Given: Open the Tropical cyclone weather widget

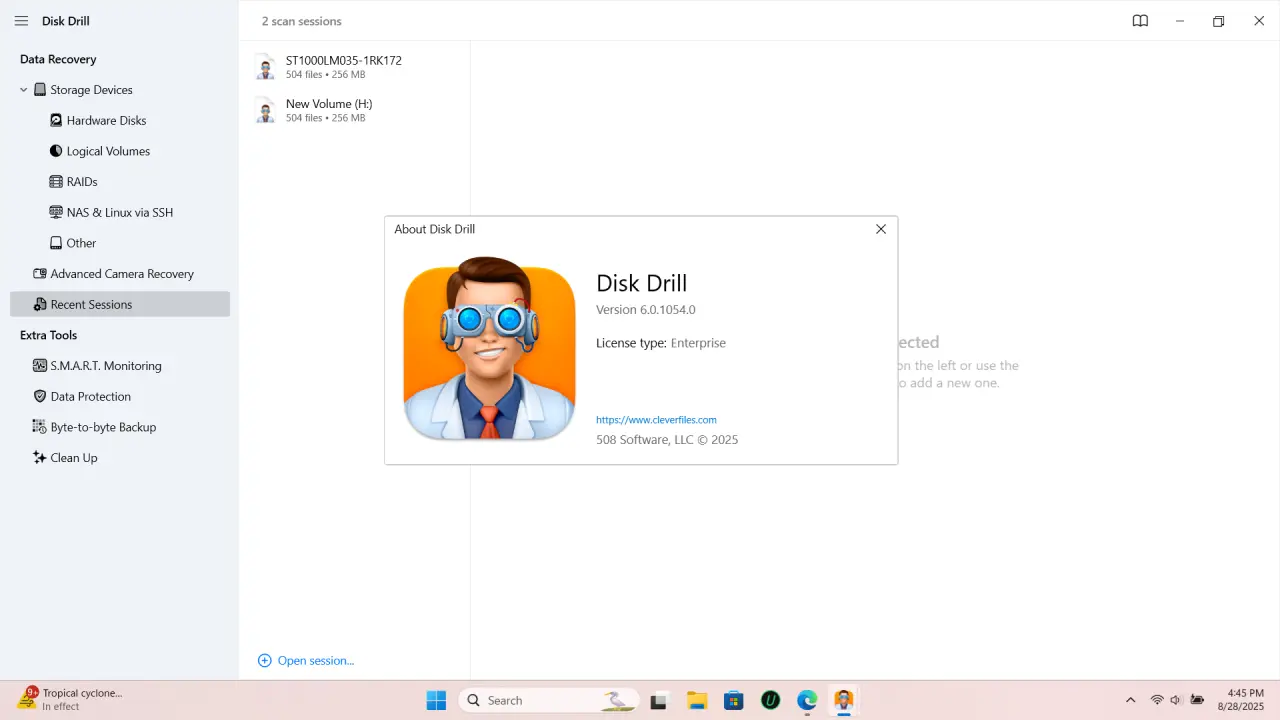Looking at the screenshot, I should (x=70, y=699).
